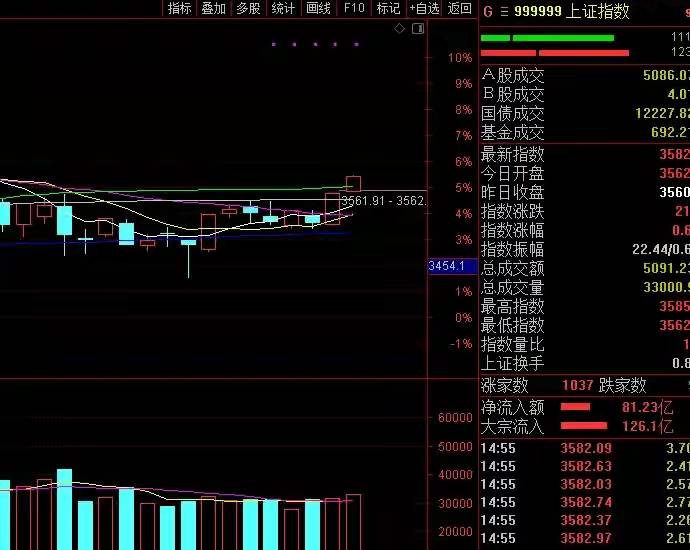Select the 999999 上证指数 title

coord(572,11)
